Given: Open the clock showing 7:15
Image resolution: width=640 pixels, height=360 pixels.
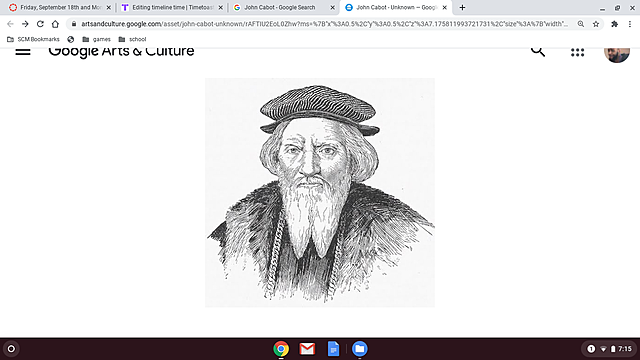Looking at the screenshot, I should (625, 349).
